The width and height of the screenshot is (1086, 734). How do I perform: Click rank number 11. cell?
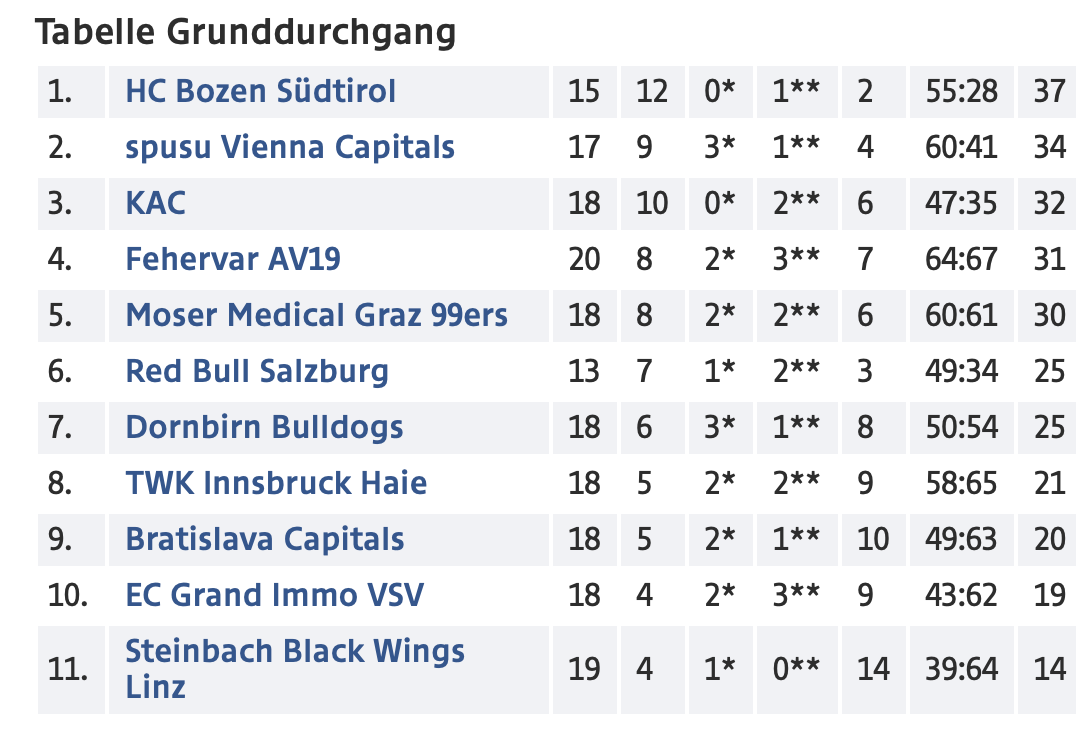71,670
